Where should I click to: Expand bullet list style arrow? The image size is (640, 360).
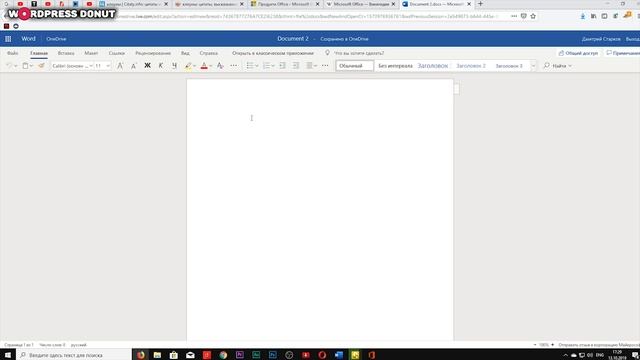[x=257, y=66]
